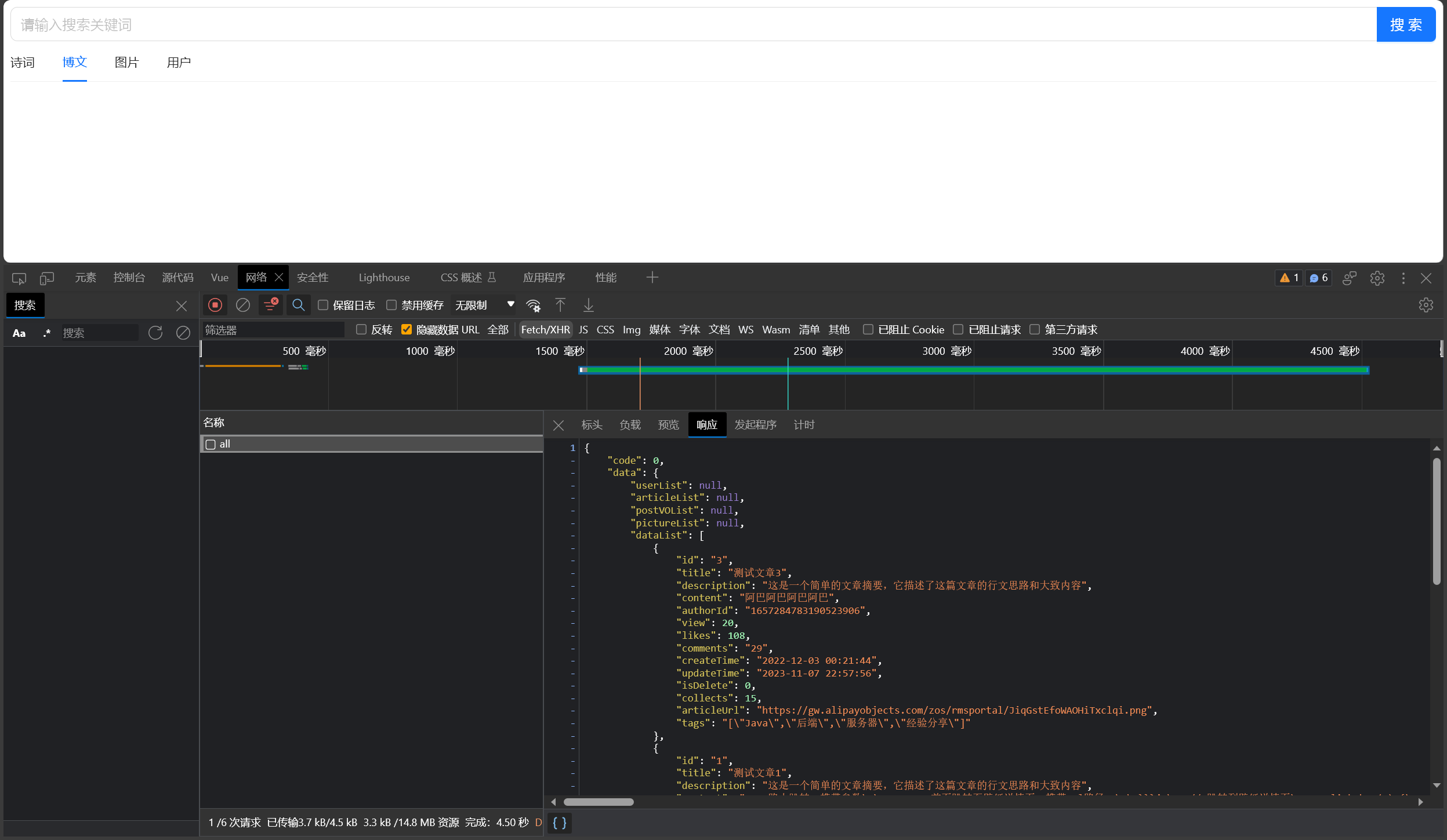The width and height of the screenshot is (1447, 840).
Task: Select the JS filter type
Action: tap(583, 329)
